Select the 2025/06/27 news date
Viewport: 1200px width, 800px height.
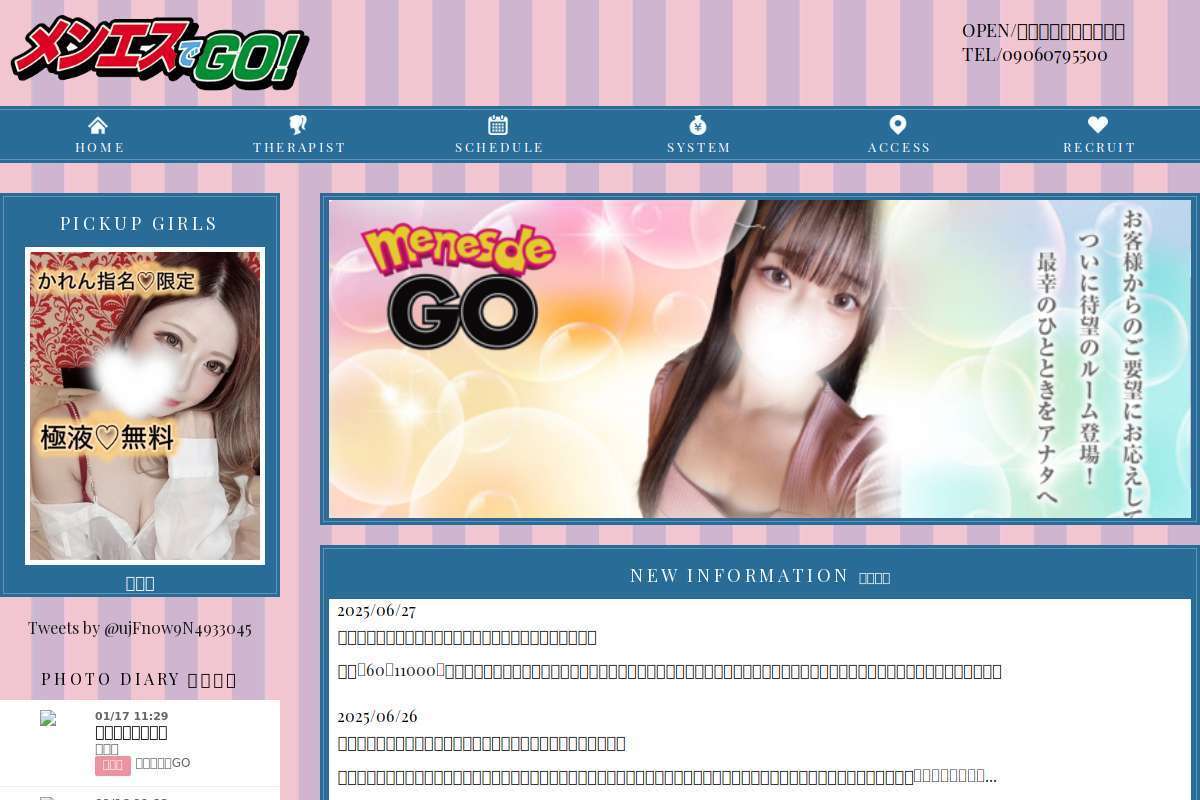pyautogui.click(x=376, y=610)
